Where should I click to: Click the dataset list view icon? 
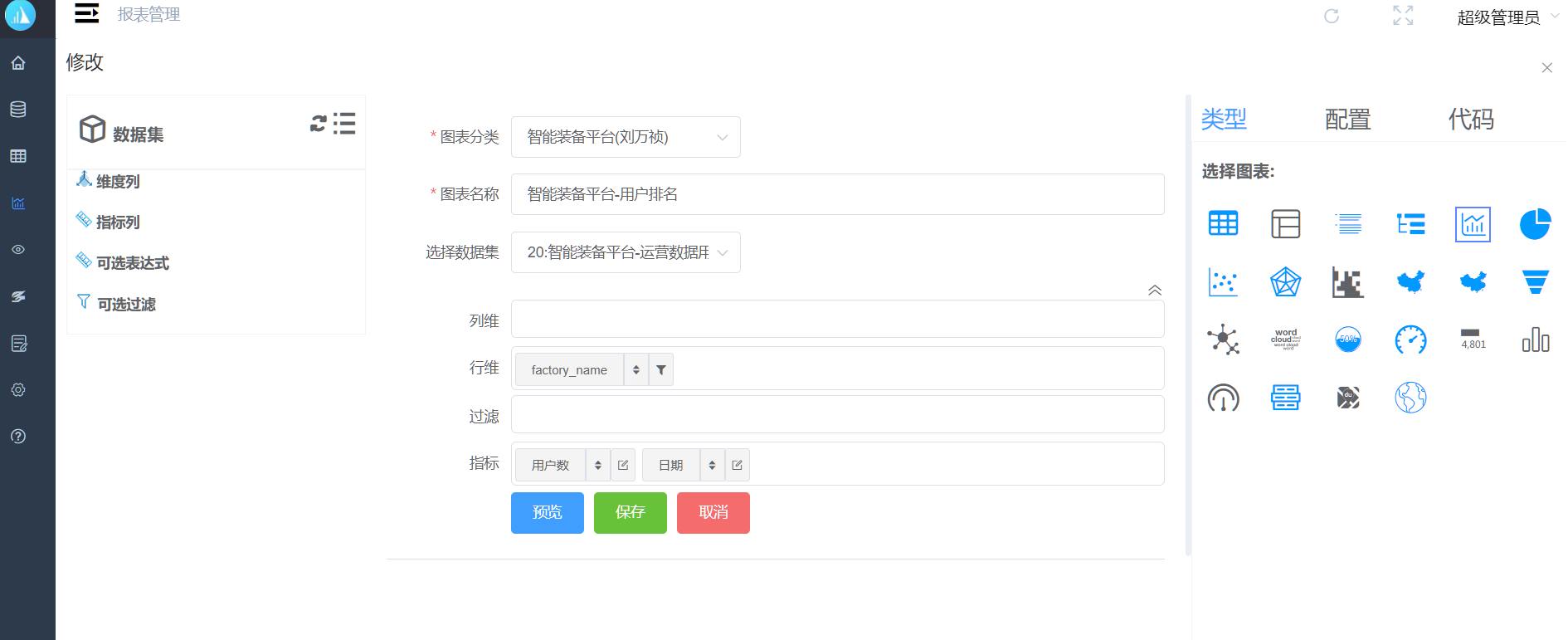pos(344,124)
